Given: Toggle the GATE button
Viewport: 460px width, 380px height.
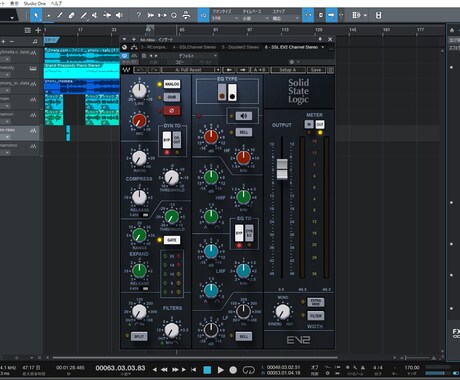Looking at the screenshot, I should tap(172, 240).
